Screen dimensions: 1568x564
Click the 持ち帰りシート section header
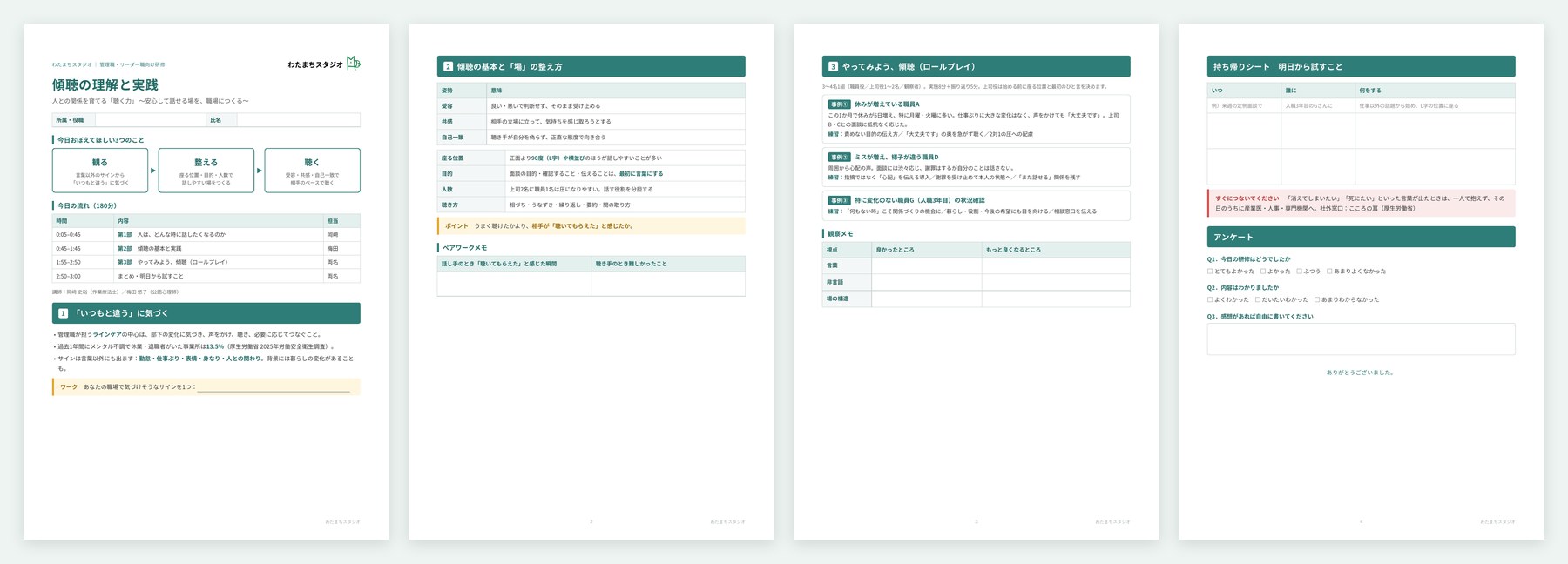(x=1361, y=66)
